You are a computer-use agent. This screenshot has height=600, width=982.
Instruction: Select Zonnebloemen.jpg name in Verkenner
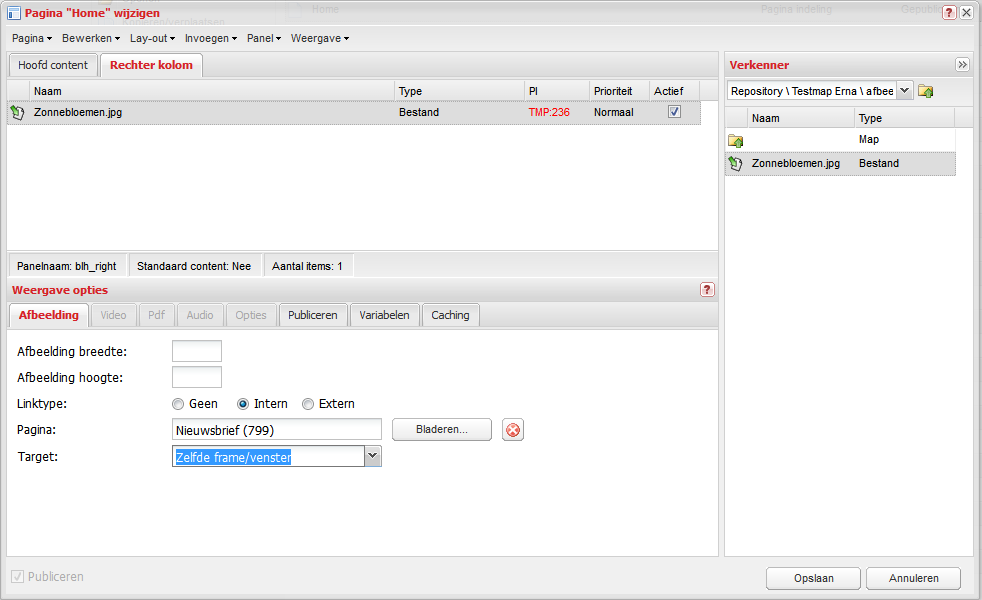coord(796,163)
